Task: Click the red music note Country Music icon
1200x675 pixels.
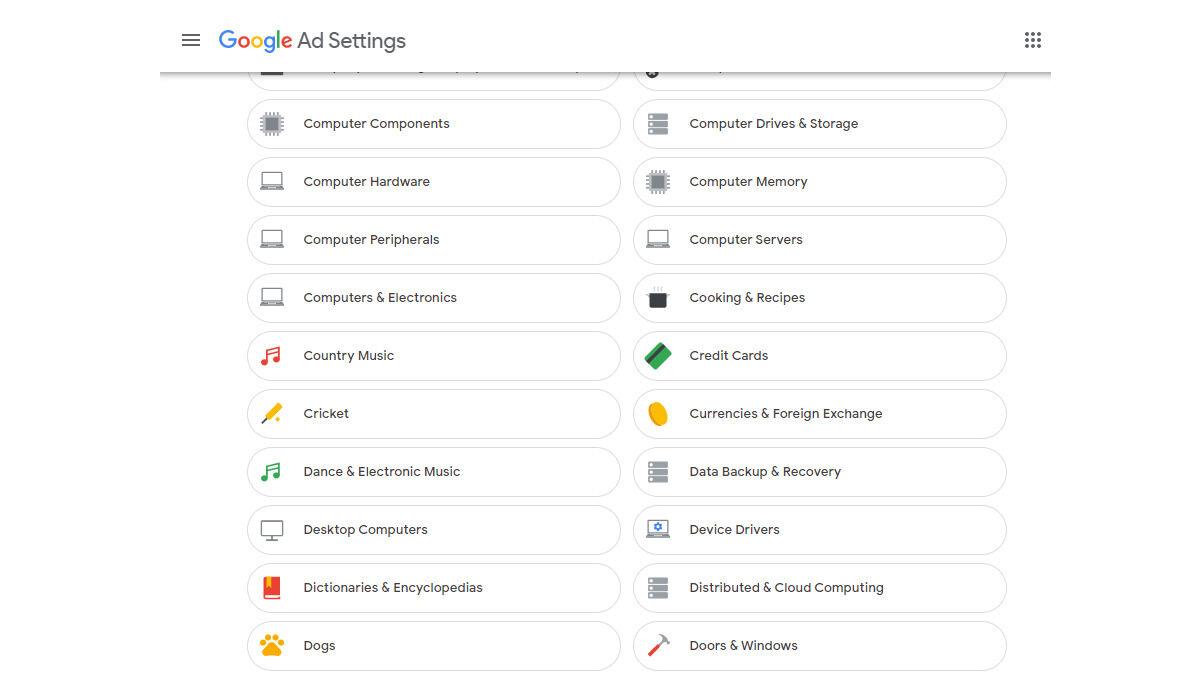Action: [x=271, y=356]
